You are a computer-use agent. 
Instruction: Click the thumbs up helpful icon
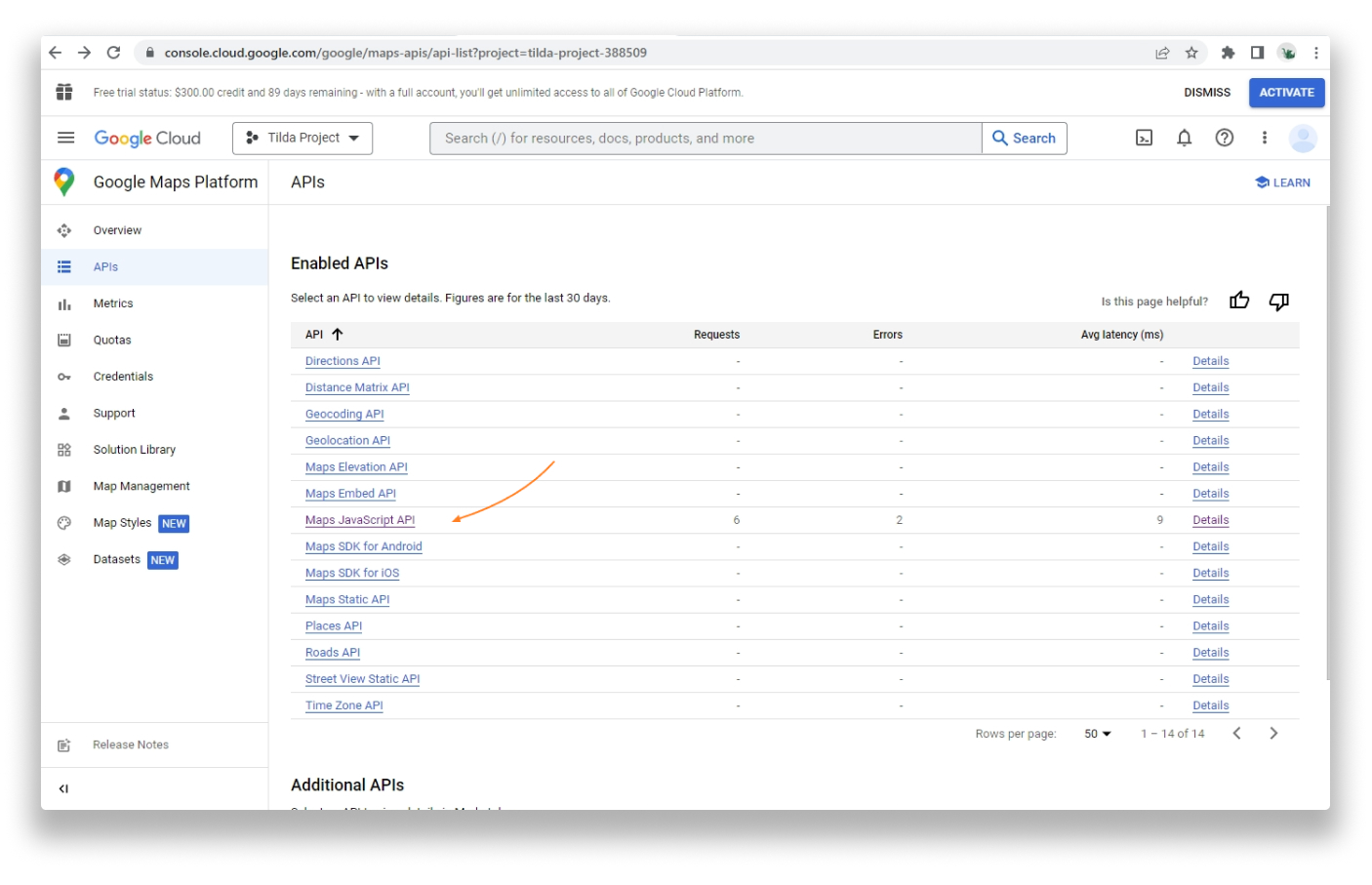[1239, 301]
